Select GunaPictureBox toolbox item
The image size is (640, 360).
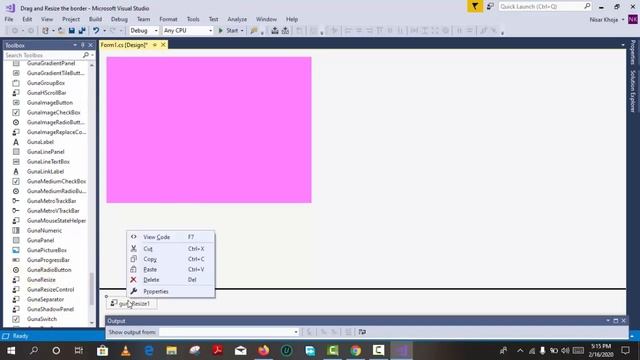click(47, 250)
